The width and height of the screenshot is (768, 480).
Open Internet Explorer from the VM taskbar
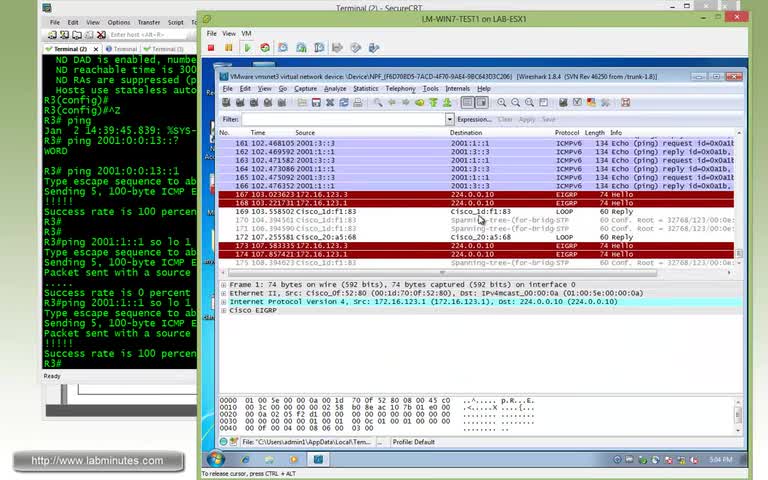(245, 459)
